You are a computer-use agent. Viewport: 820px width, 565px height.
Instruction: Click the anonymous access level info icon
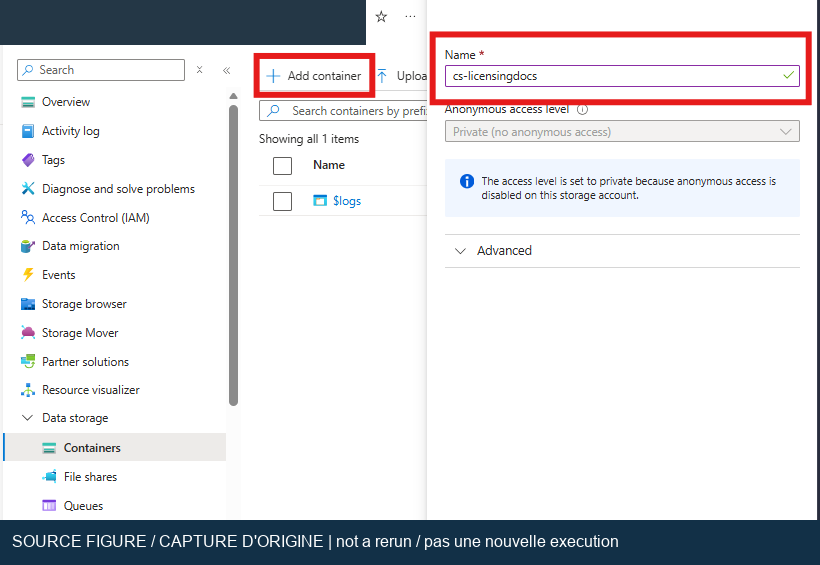582,109
